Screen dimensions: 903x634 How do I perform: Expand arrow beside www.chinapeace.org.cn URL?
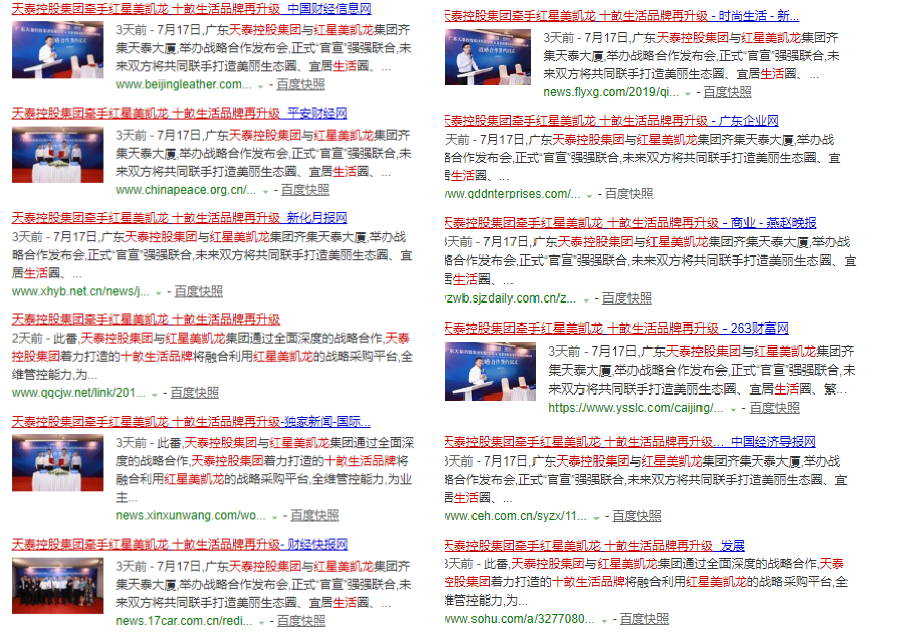pyautogui.click(x=265, y=191)
